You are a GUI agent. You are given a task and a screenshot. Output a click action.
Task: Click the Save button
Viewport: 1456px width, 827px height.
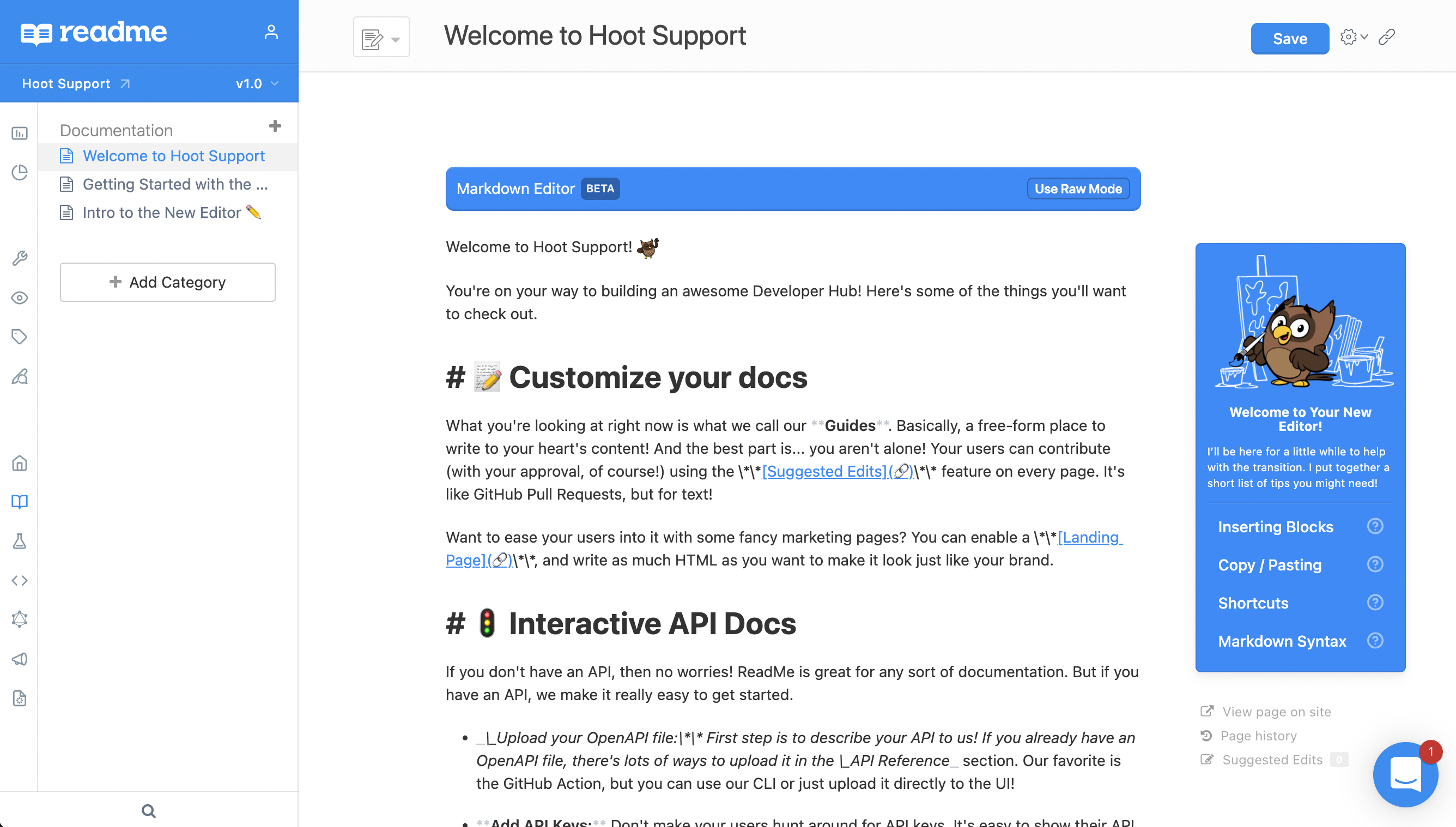coord(1290,39)
